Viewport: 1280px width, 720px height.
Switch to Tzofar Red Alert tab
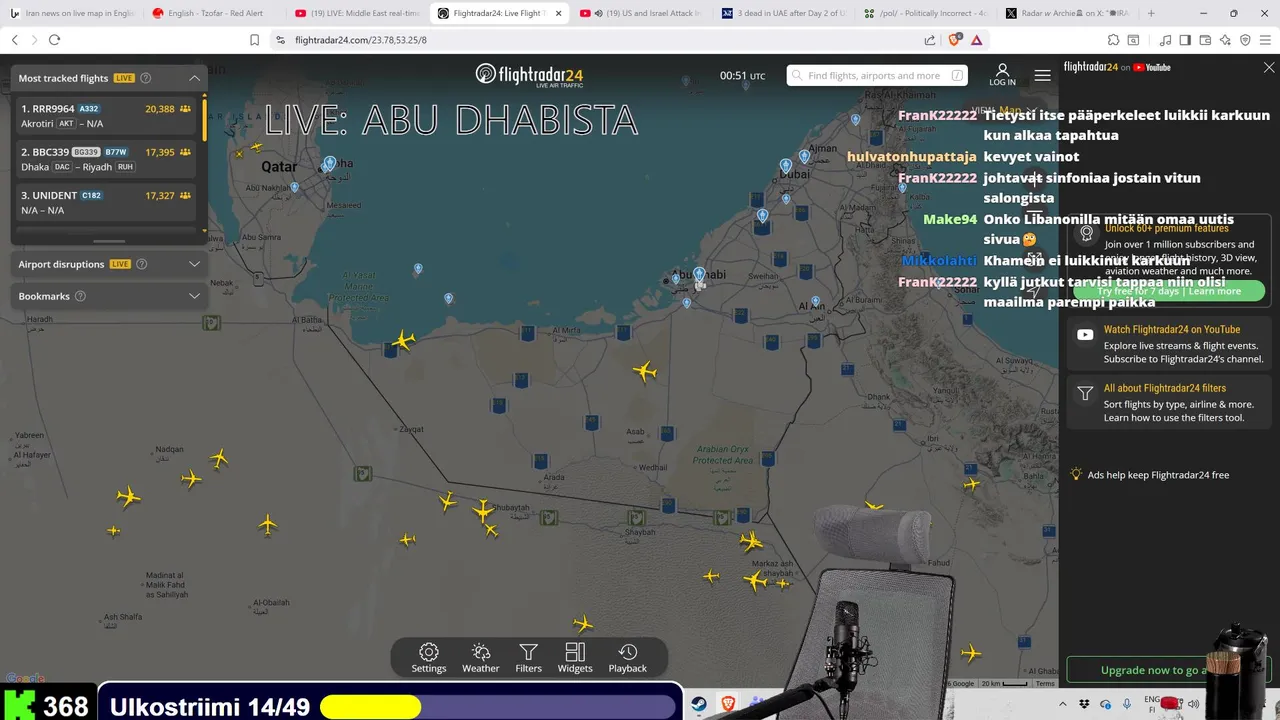(216, 13)
